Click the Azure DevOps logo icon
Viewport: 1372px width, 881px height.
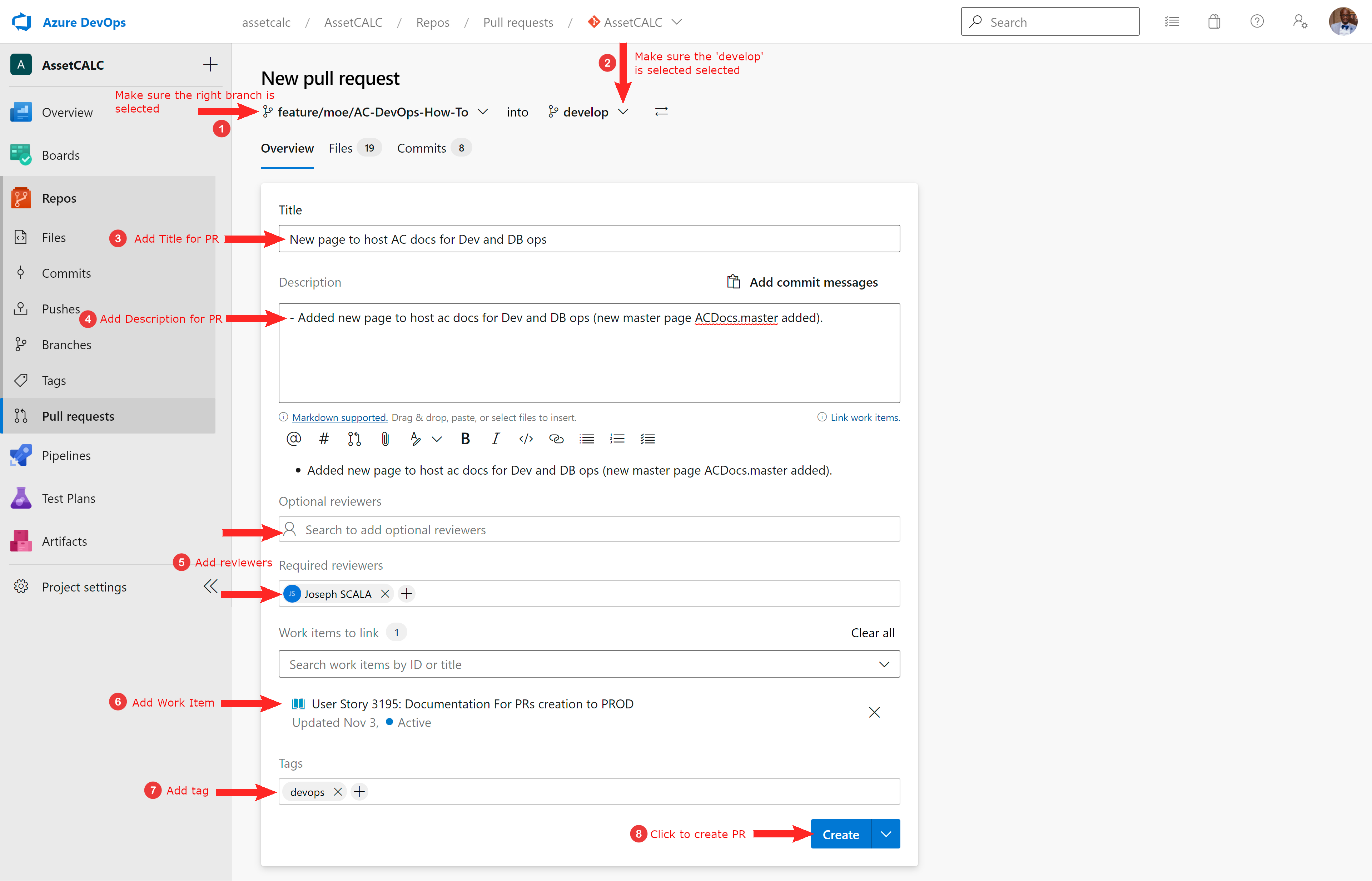coord(22,22)
